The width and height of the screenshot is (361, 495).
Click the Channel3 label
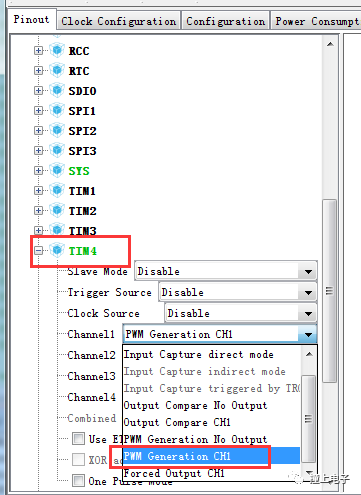click(x=91, y=376)
